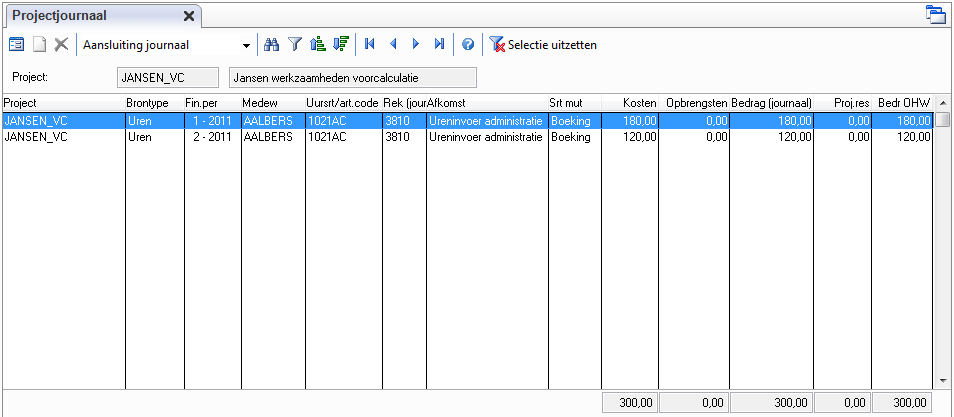The height and width of the screenshot is (417, 954).
Task: Click the grey X delete icon
Action: [61, 44]
